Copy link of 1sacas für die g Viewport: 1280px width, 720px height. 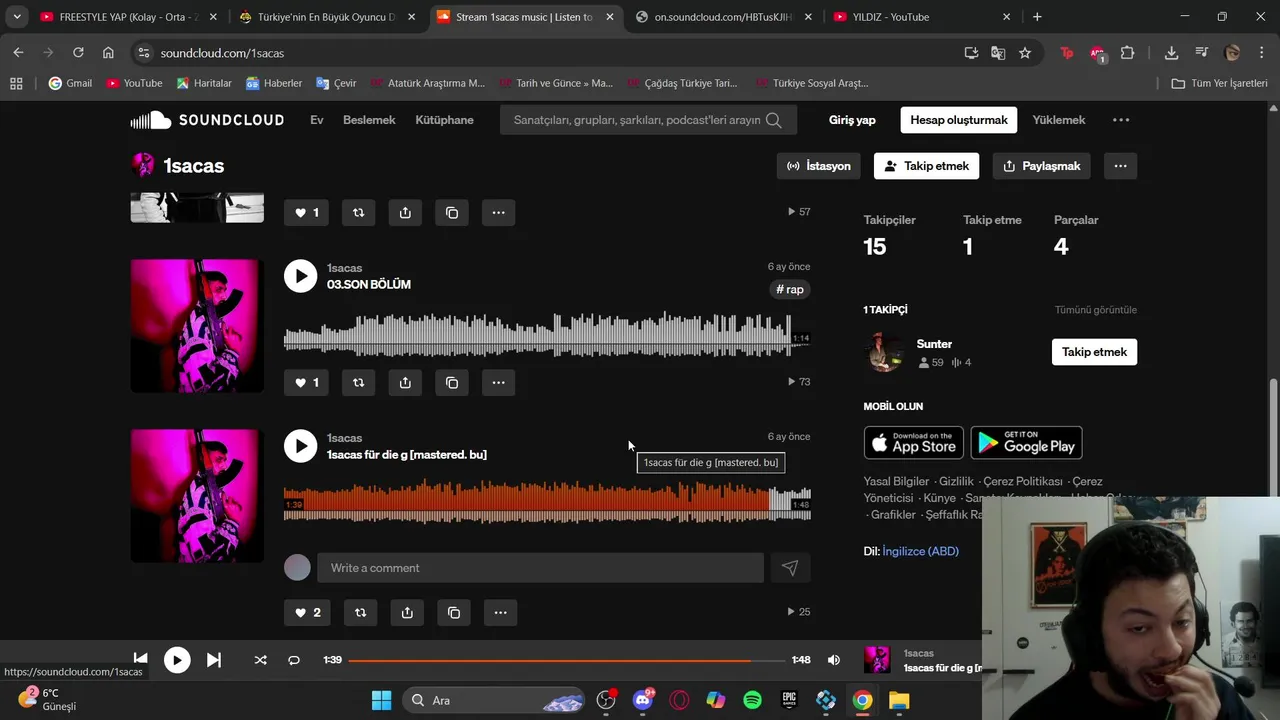click(454, 612)
